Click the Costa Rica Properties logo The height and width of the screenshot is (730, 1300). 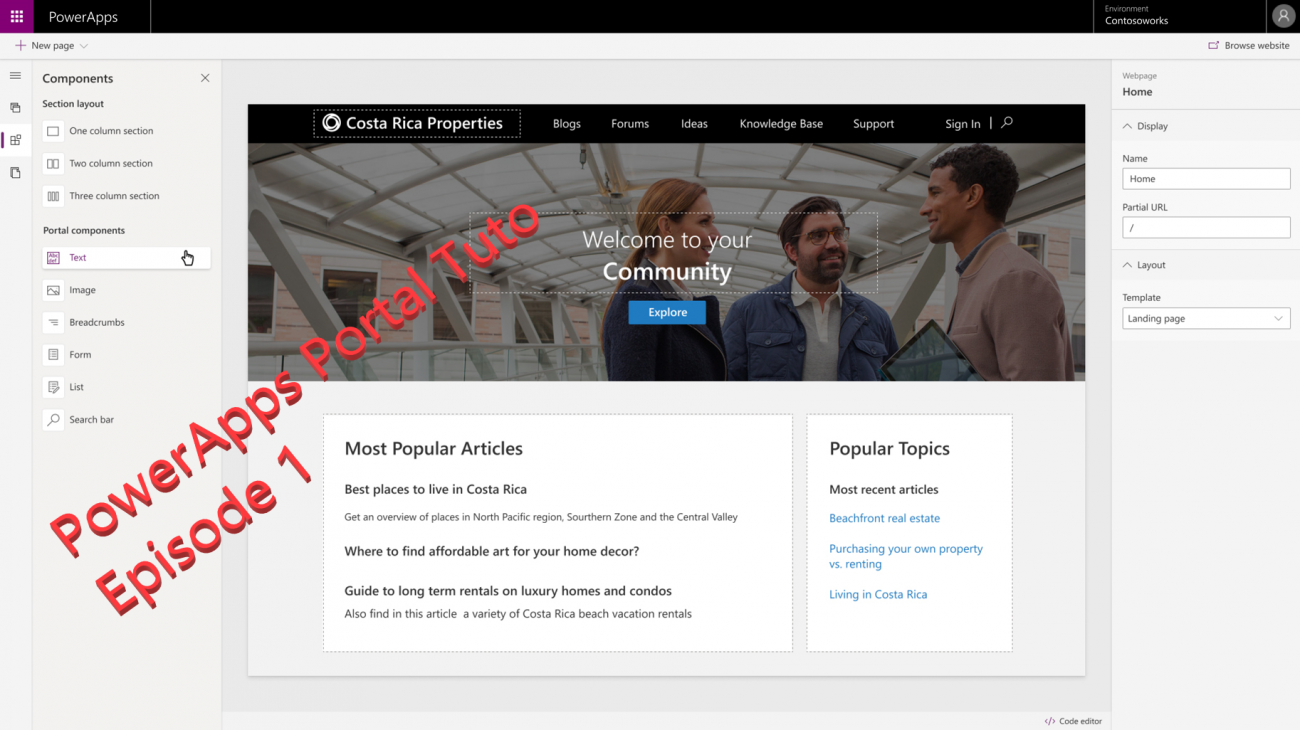(x=417, y=123)
